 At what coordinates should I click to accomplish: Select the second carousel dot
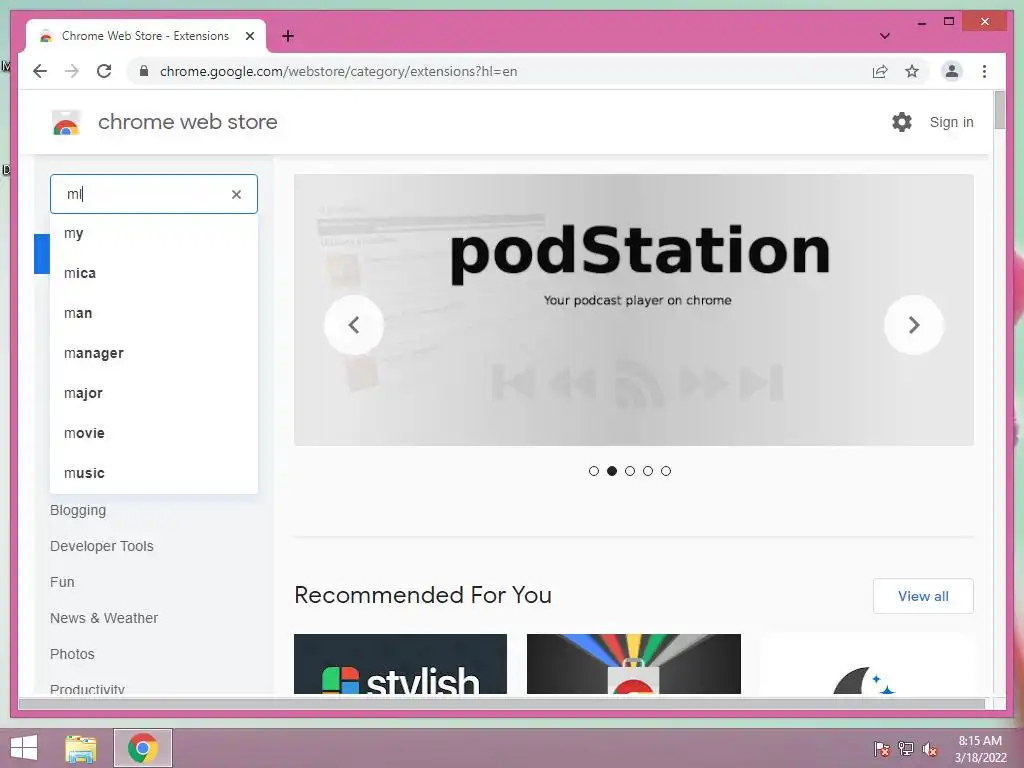point(612,471)
